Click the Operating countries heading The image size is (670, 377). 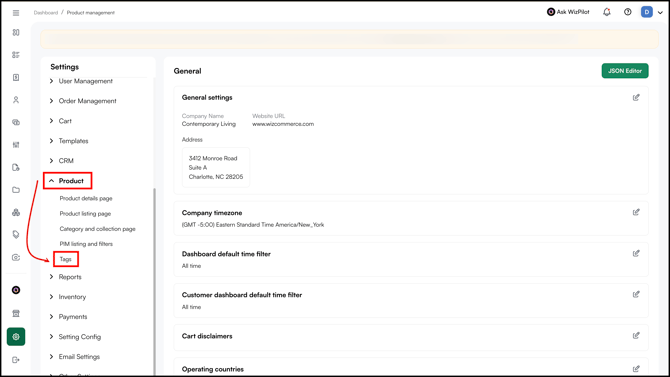212,369
